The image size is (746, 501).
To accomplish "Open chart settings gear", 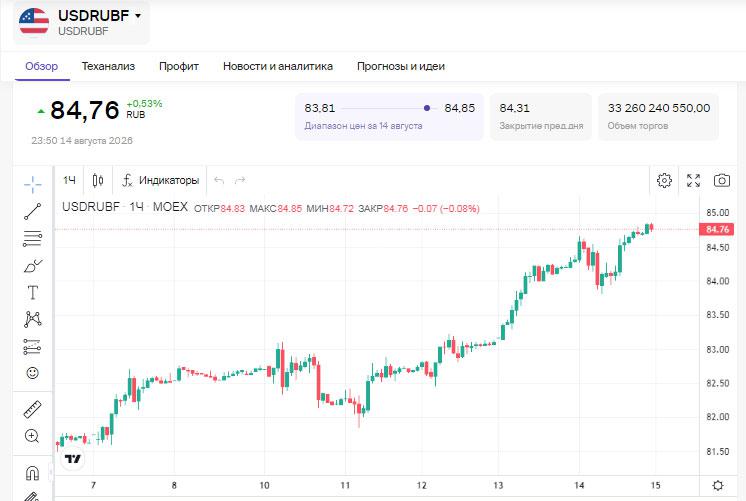I will tap(664, 180).
